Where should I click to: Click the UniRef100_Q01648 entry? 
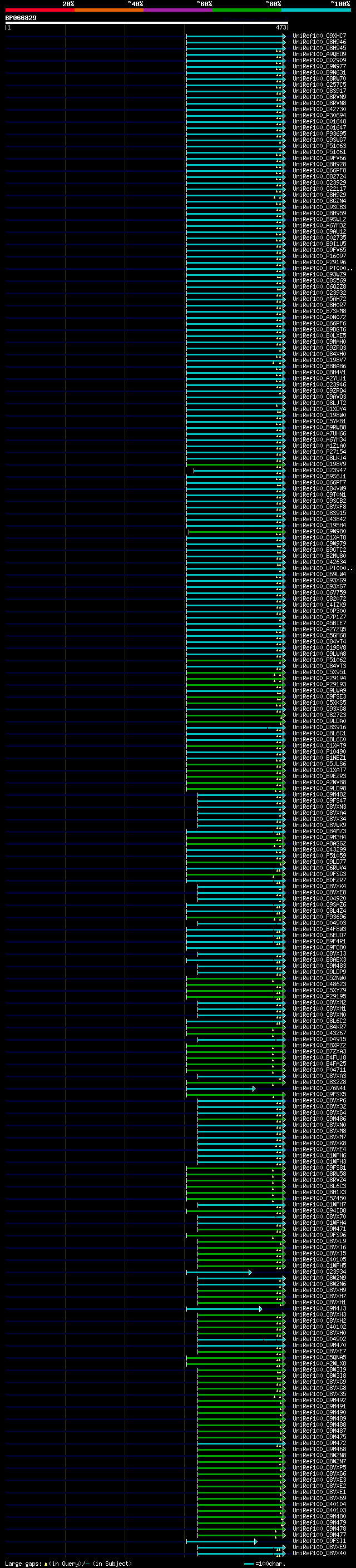(319, 121)
